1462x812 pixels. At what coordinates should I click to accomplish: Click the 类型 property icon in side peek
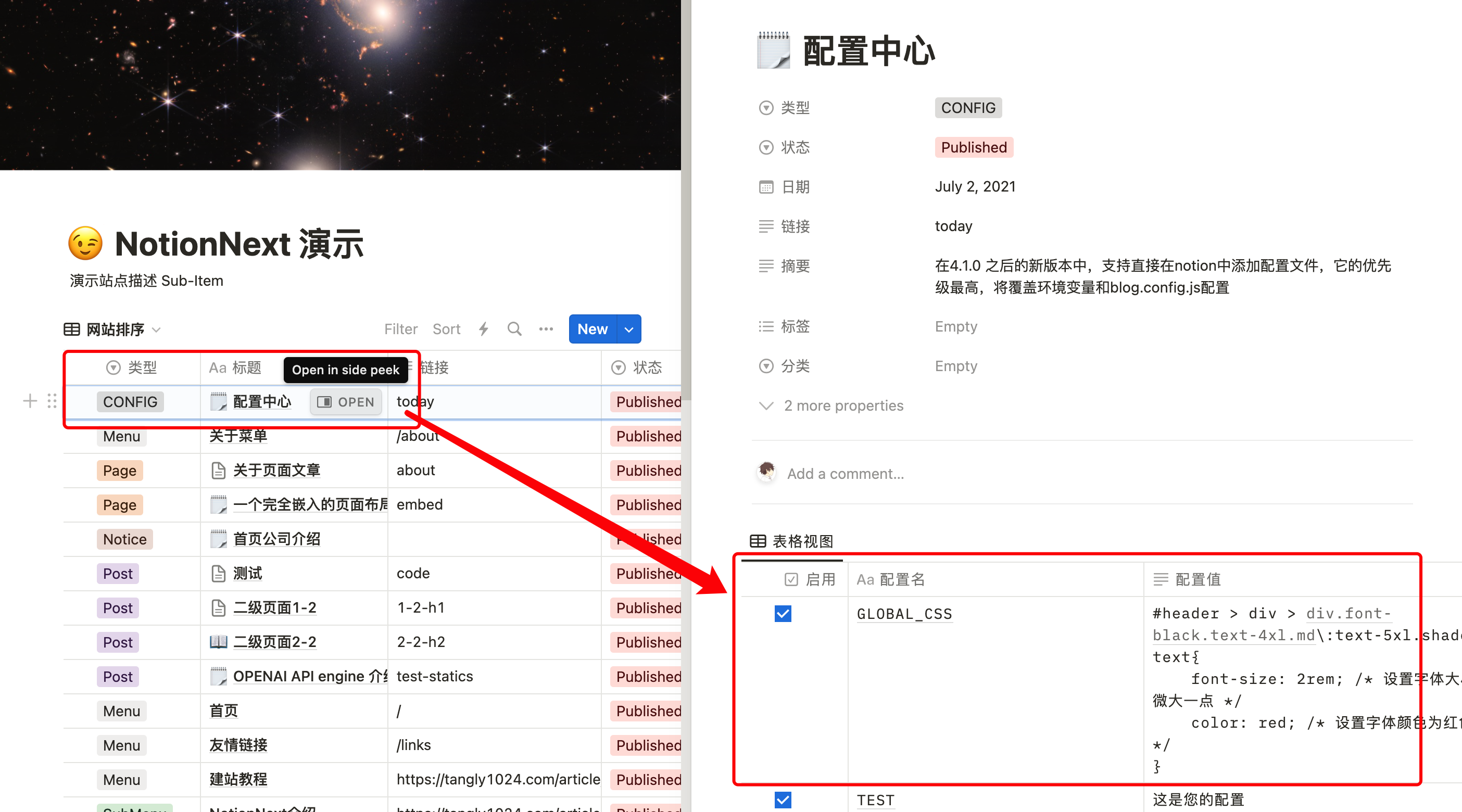[x=766, y=108]
